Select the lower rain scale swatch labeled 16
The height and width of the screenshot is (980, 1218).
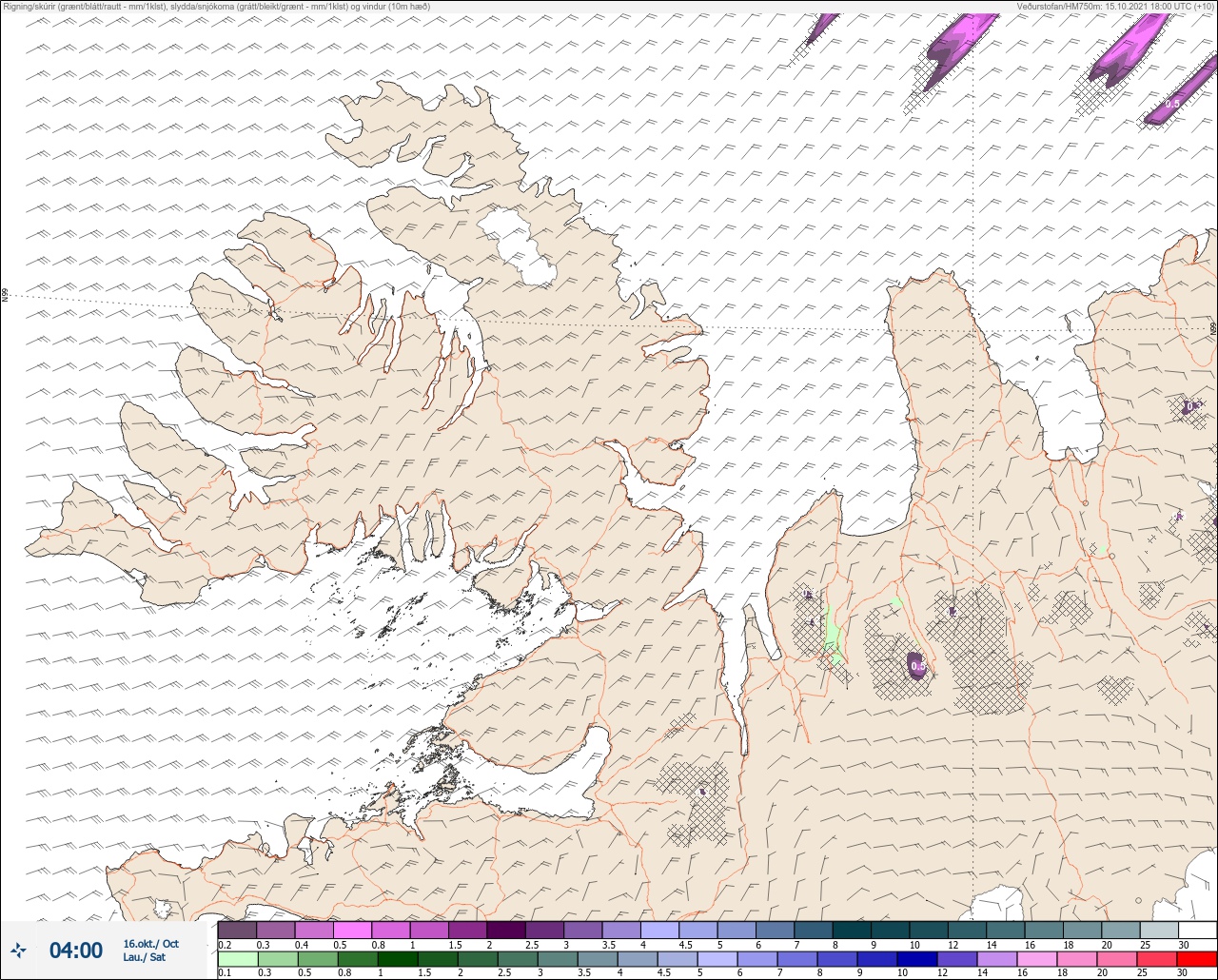(1037, 958)
